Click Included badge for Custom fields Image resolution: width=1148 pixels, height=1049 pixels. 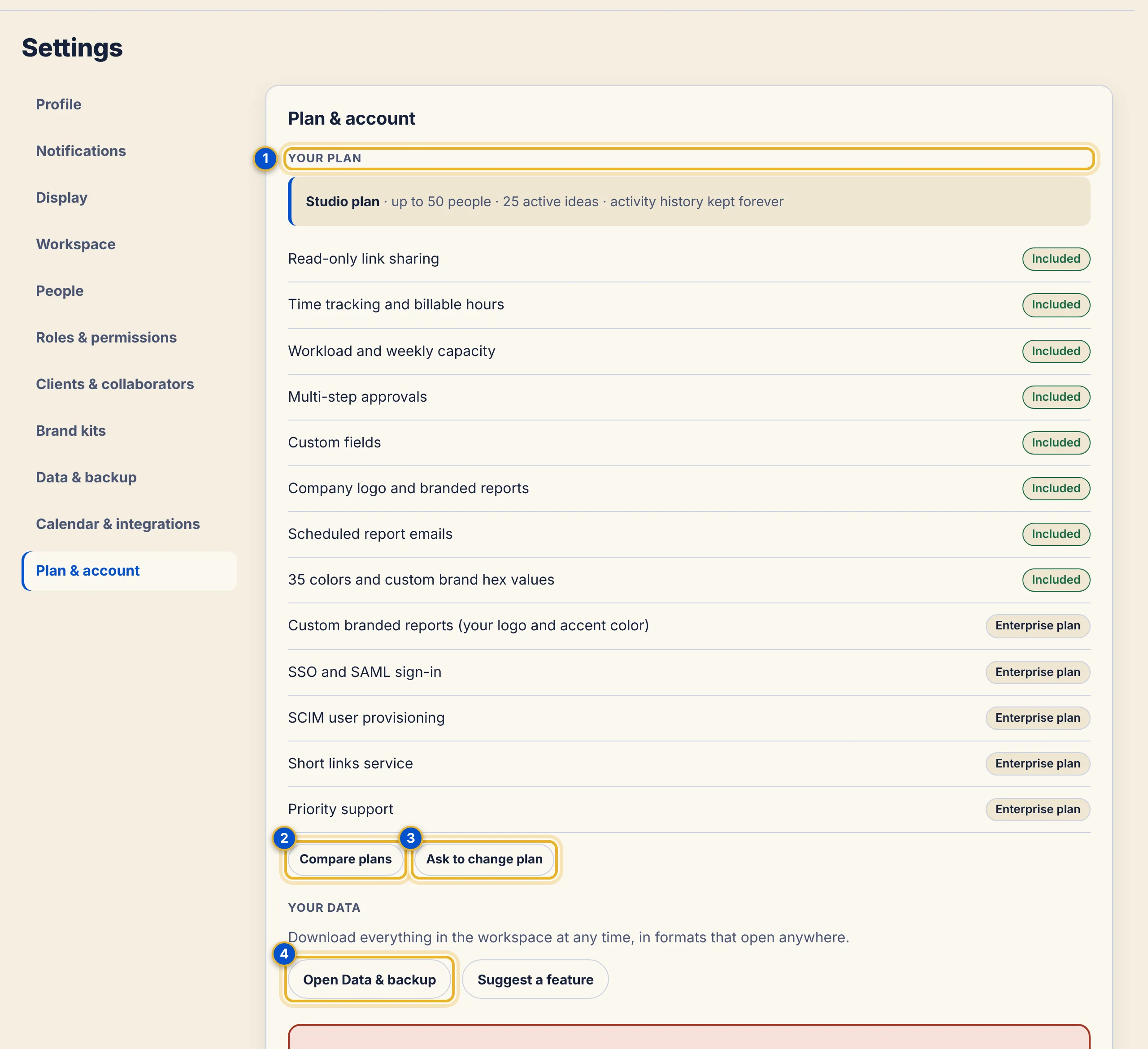[x=1056, y=443]
